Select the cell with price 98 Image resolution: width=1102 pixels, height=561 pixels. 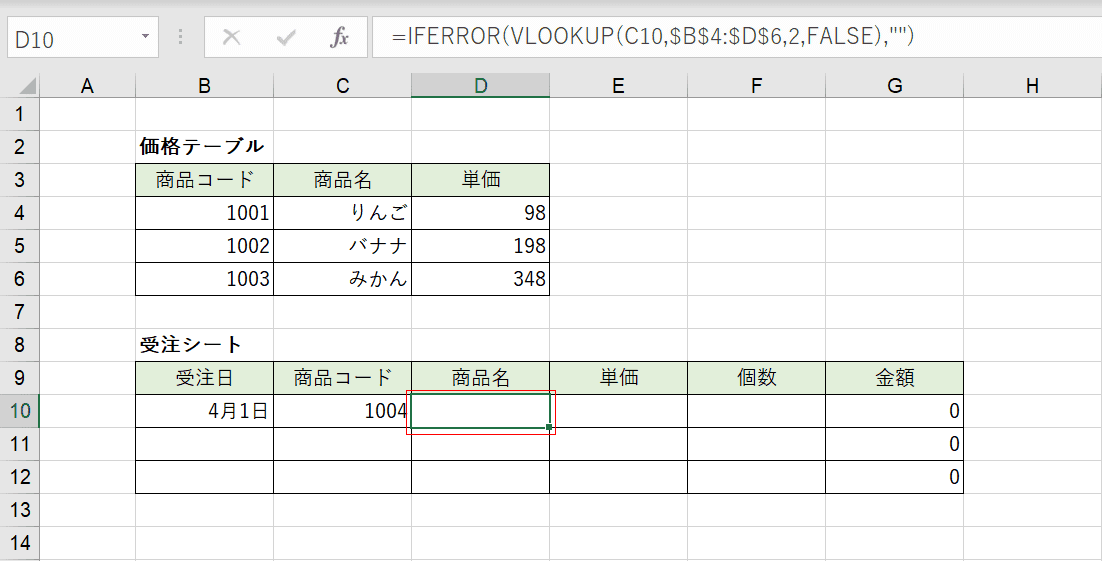[480, 212]
